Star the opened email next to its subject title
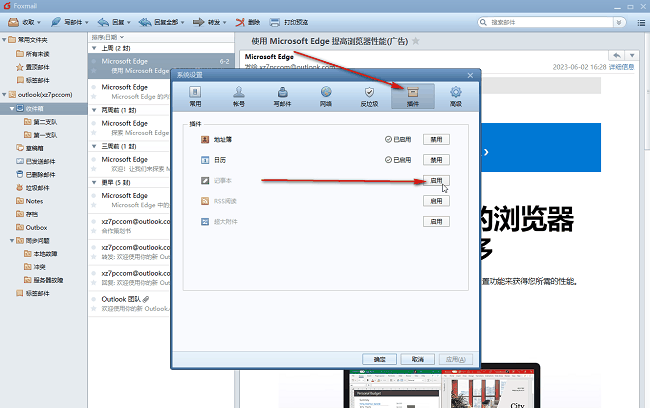Viewport: 650px width, 408px height. [x=416, y=41]
